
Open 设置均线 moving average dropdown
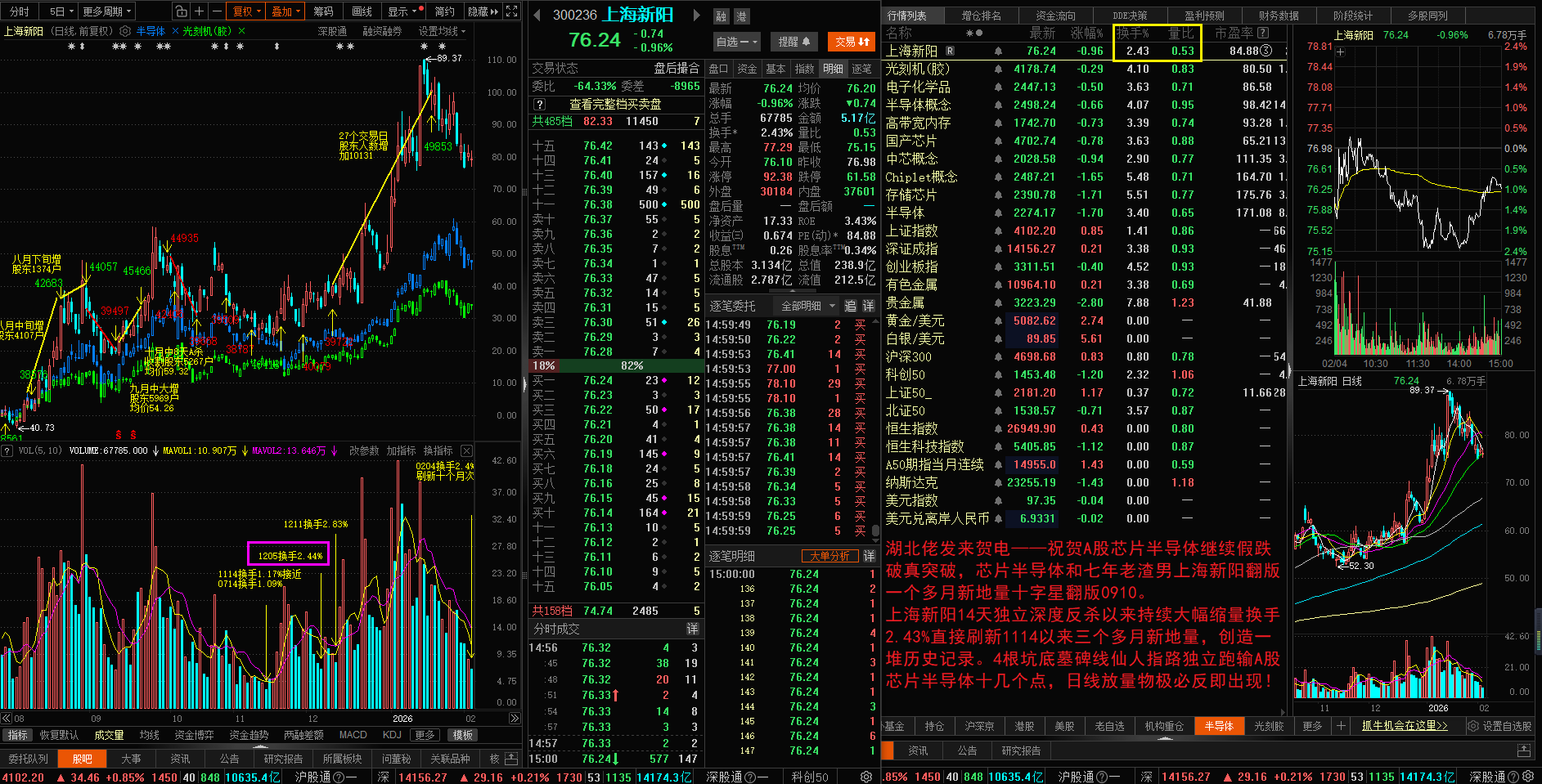pyautogui.click(x=442, y=31)
